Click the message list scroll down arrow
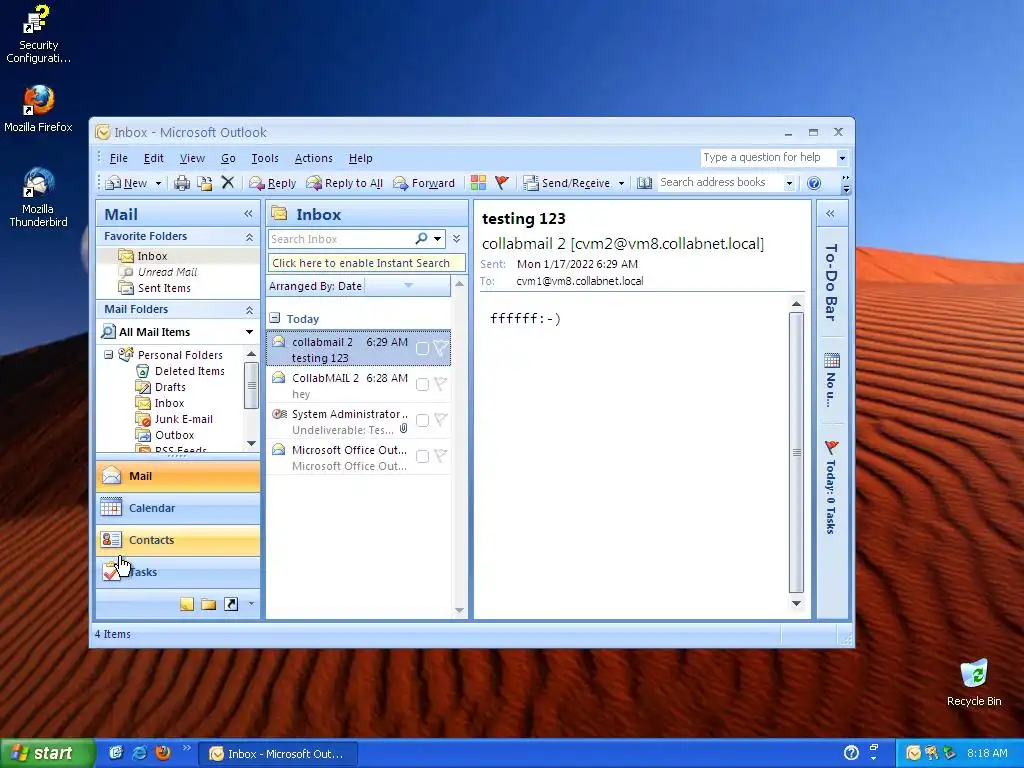Screen dimensions: 1024x768 [460, 611]
